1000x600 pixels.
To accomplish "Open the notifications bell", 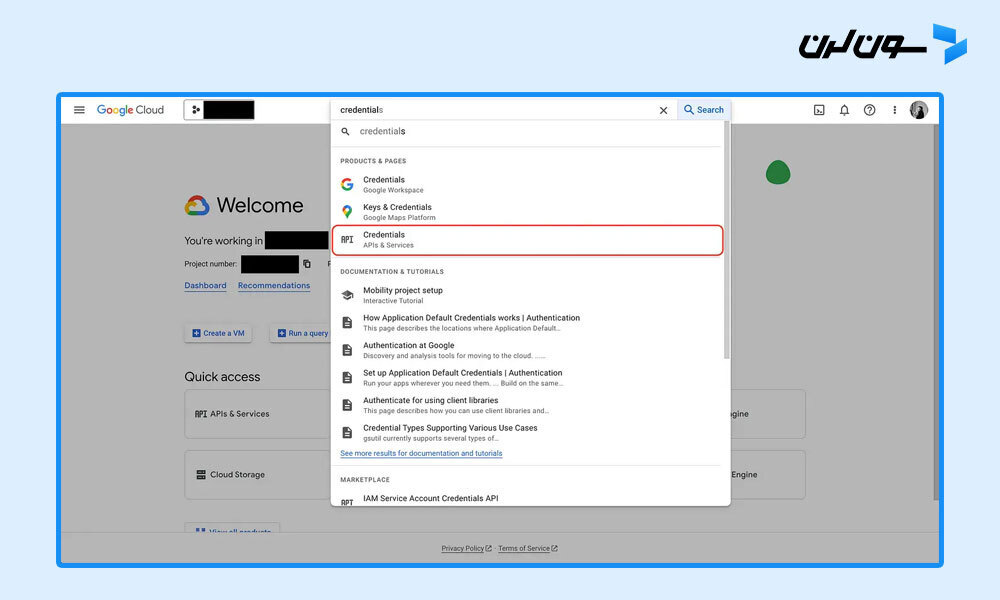I will [844, 110].
